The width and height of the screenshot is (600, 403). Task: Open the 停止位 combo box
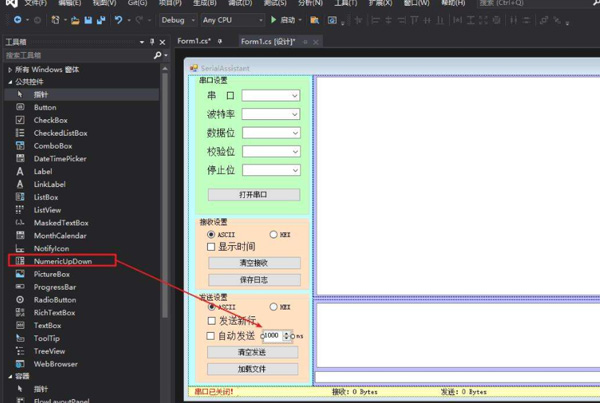click(271, 170)
